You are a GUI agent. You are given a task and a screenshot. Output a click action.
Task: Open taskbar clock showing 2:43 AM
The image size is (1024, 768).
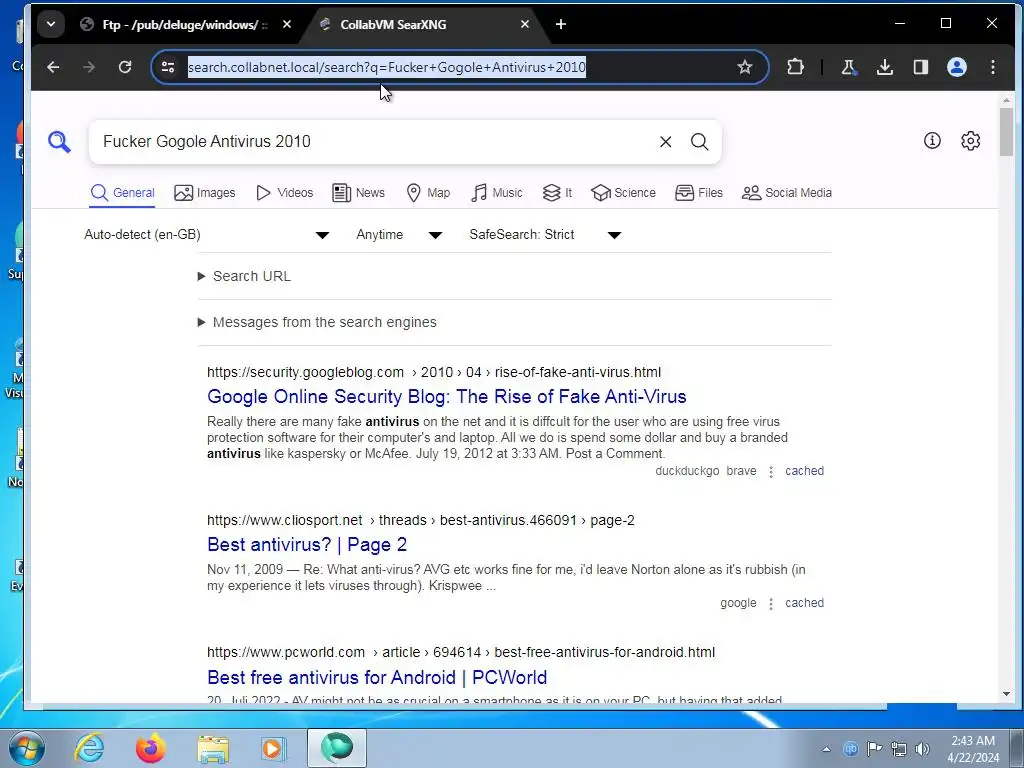[x=973, y=749]
